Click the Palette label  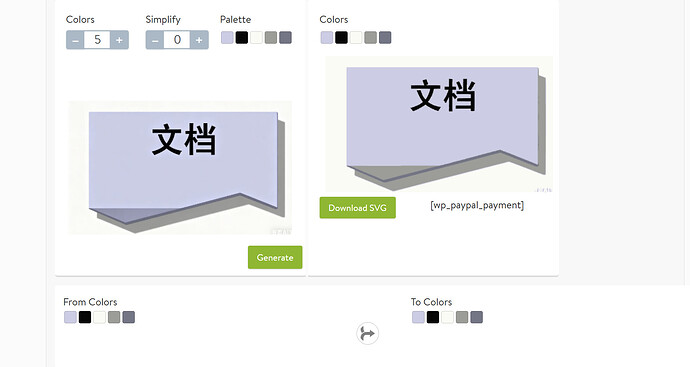235,19
